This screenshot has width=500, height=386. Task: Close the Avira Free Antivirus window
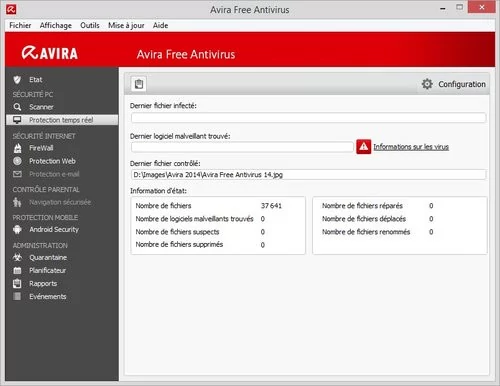pyautogui.click(x=482, y=7)
